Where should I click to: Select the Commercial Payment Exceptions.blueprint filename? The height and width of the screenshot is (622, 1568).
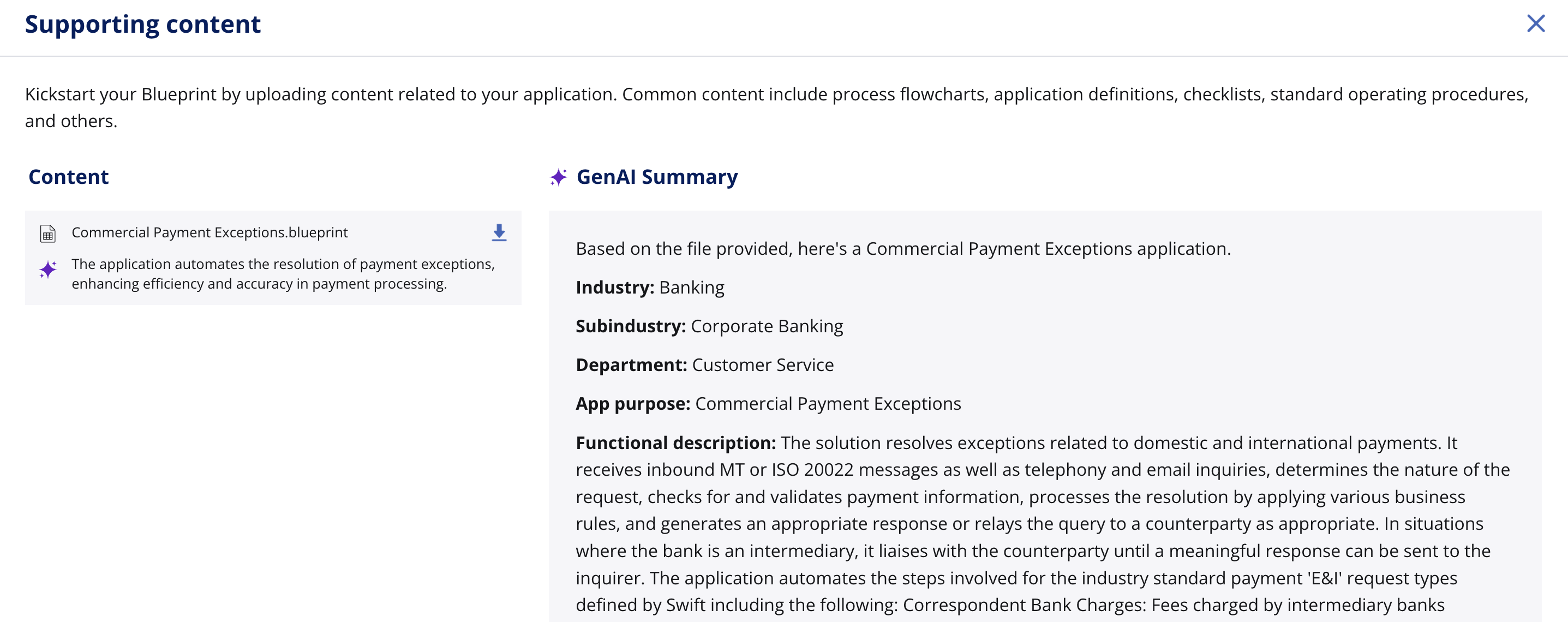[210, 232]
